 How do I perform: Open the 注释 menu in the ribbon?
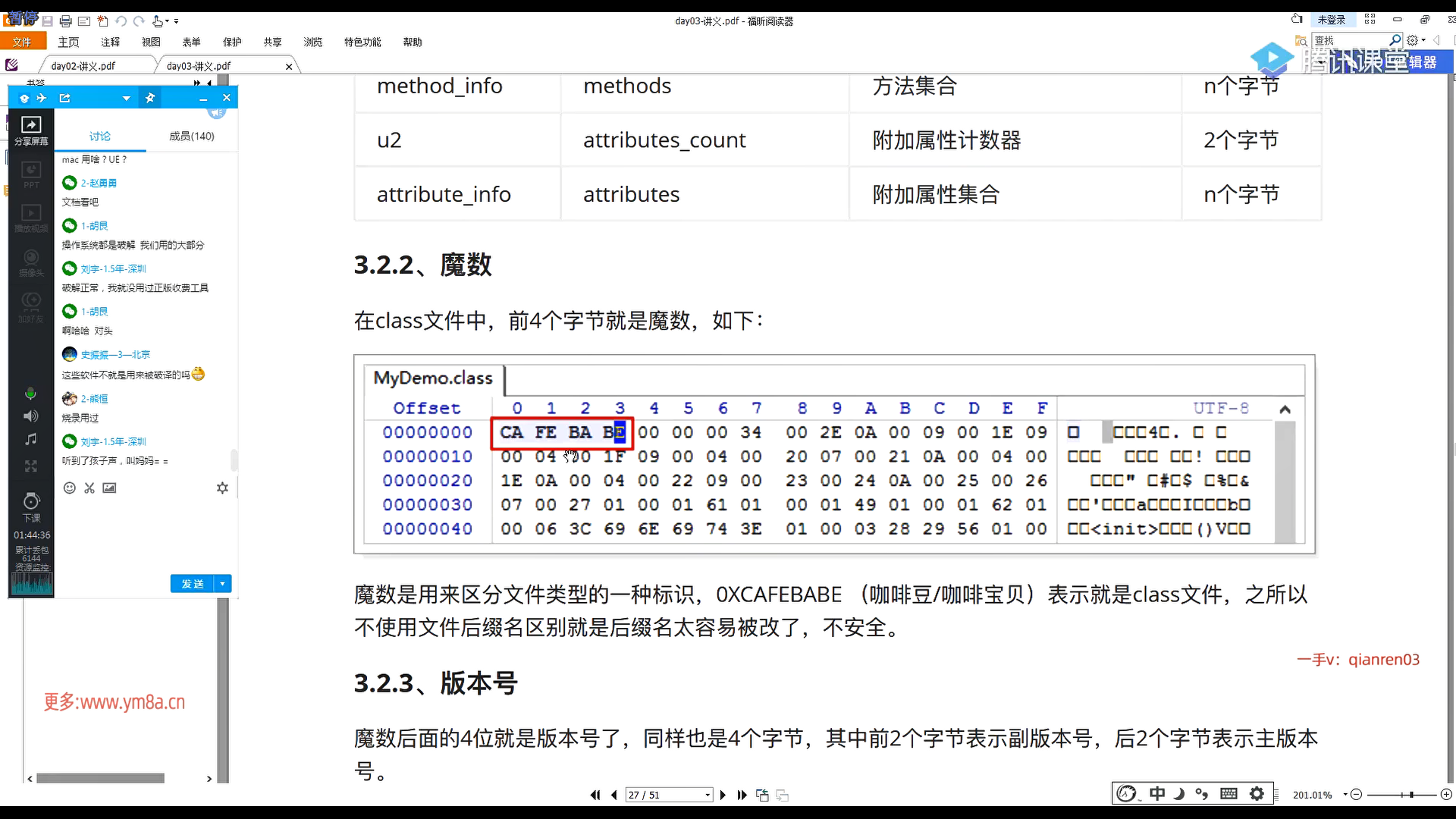(111, 42)
